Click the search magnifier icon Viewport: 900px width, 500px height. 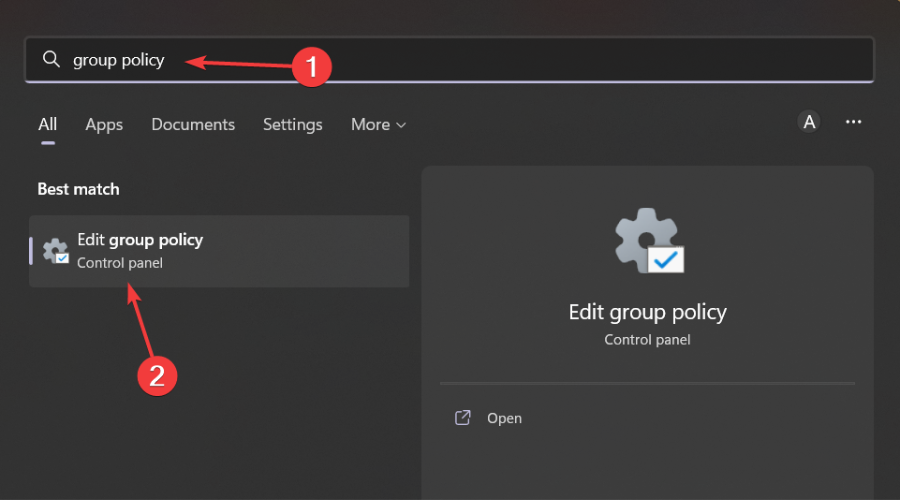click(51, 59)
